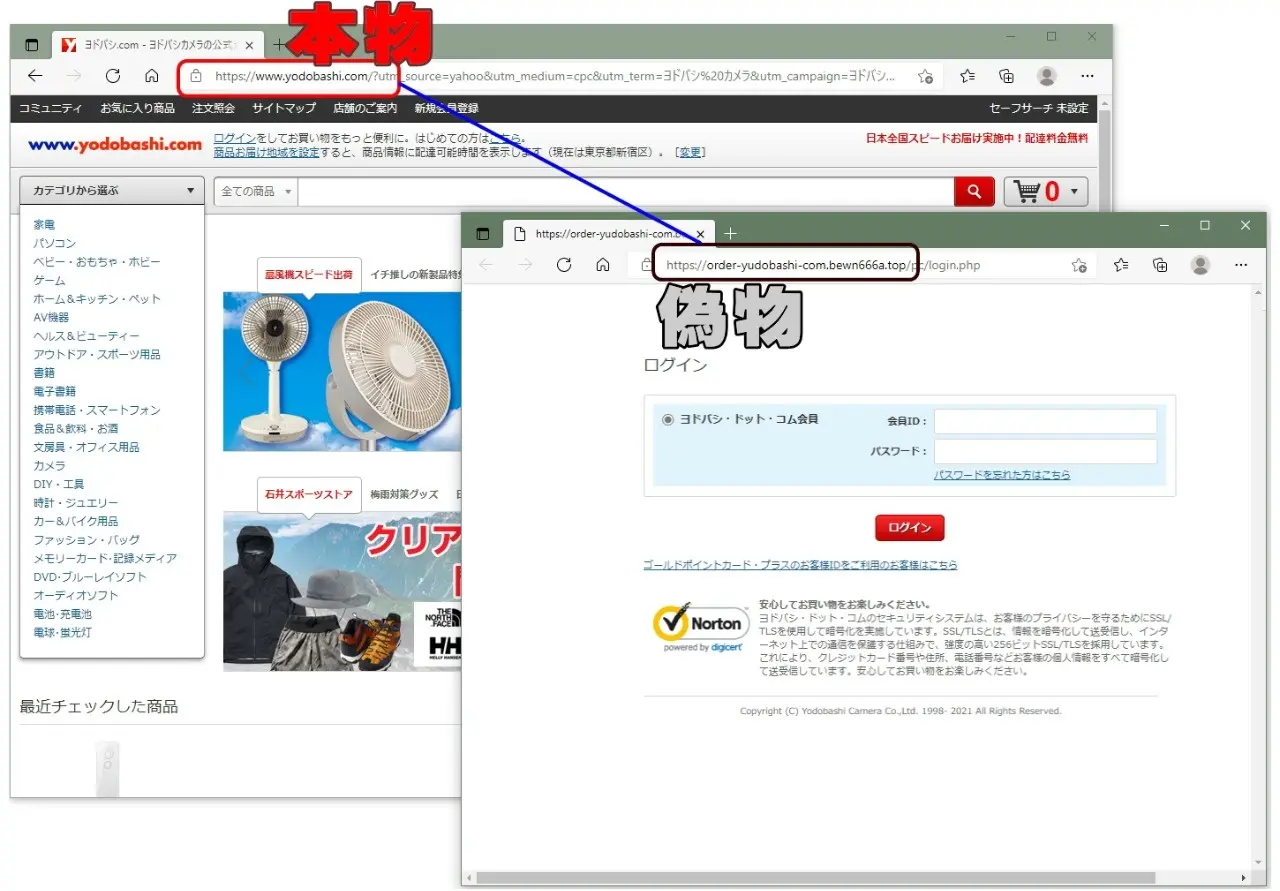Open 新規会員登録 in top menu
1280x891 pixels.
point(446,108)
